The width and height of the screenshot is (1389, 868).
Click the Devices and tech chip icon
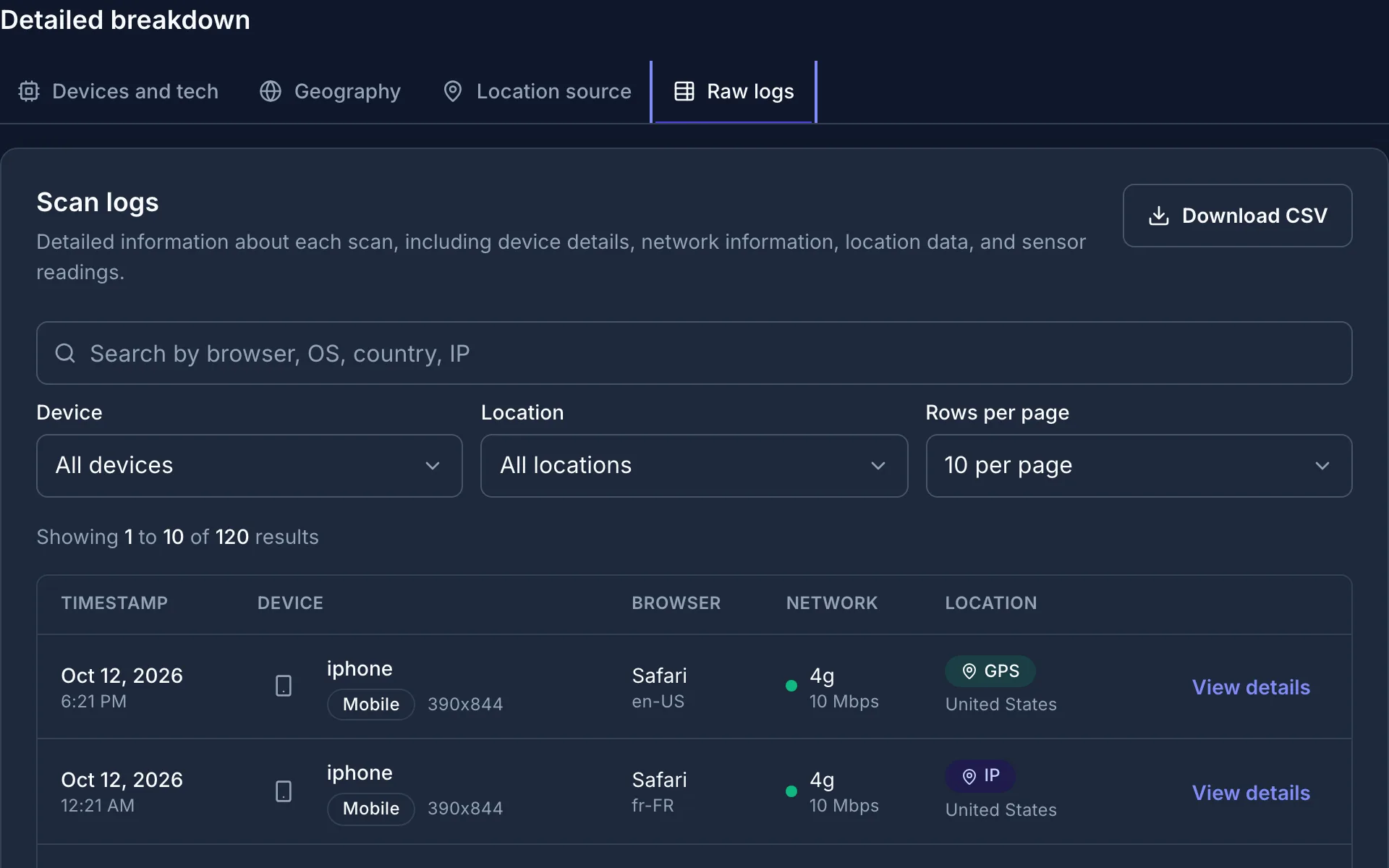pyautogui.click(x=29, y=91)
